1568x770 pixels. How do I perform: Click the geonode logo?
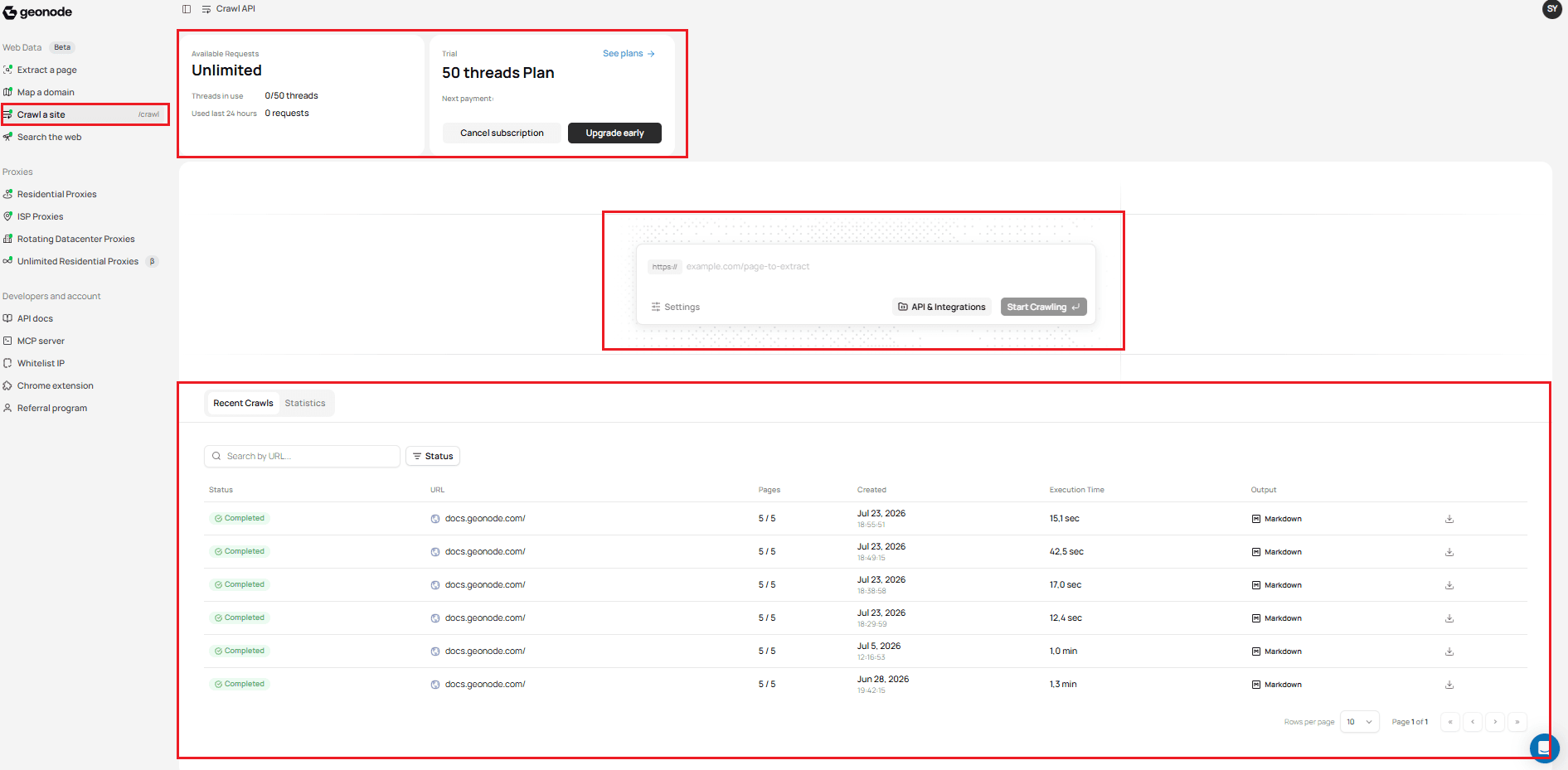[x=37, y=12]
